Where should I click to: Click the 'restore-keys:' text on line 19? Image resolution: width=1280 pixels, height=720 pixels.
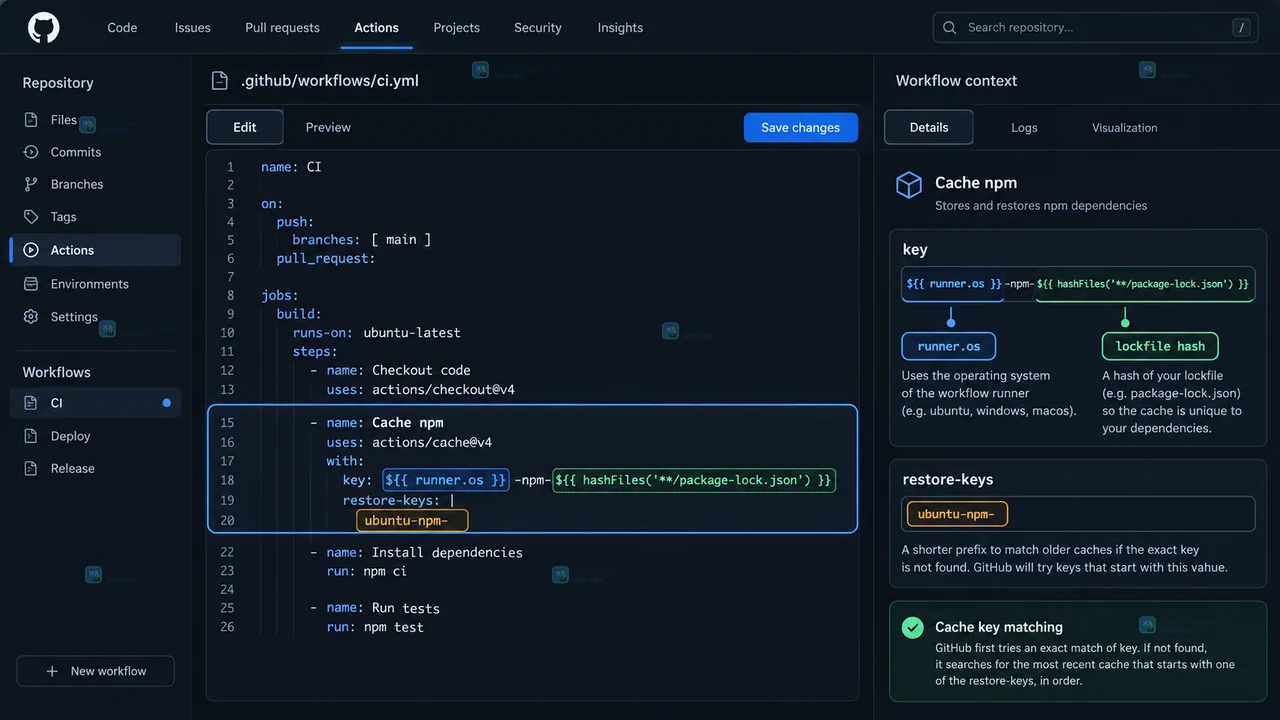(391, 500)
